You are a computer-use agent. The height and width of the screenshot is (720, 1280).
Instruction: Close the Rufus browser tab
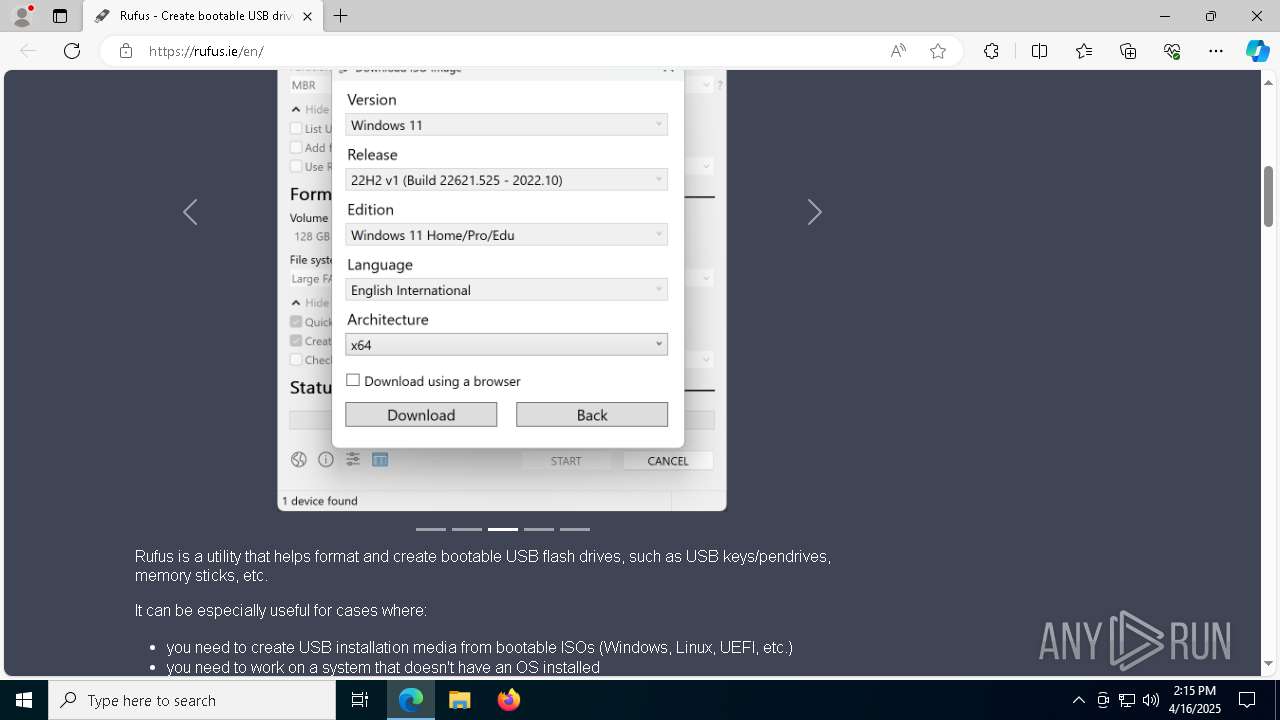(x=307, y=16)
